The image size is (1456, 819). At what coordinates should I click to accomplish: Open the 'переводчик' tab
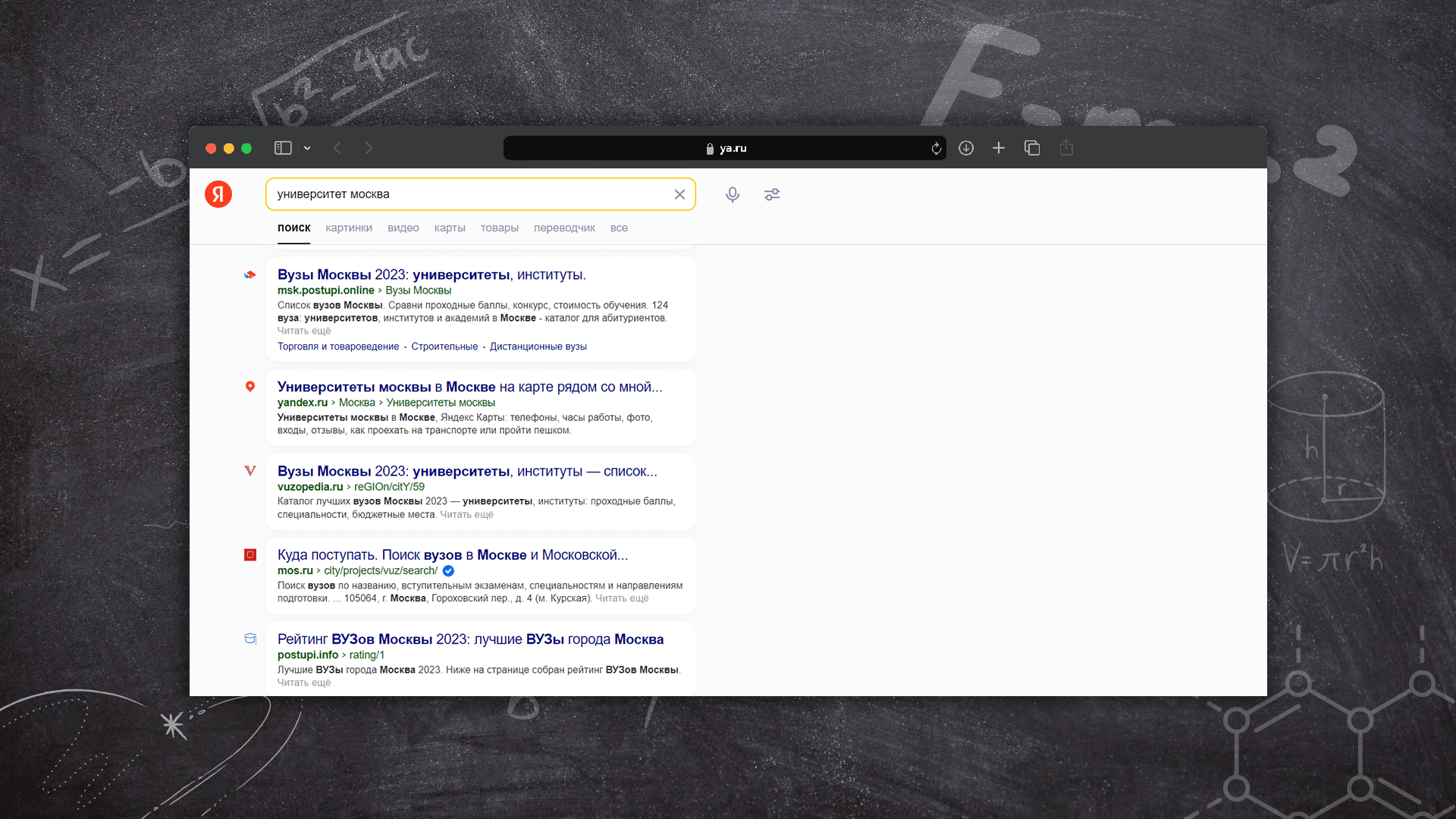click(564, 227)
